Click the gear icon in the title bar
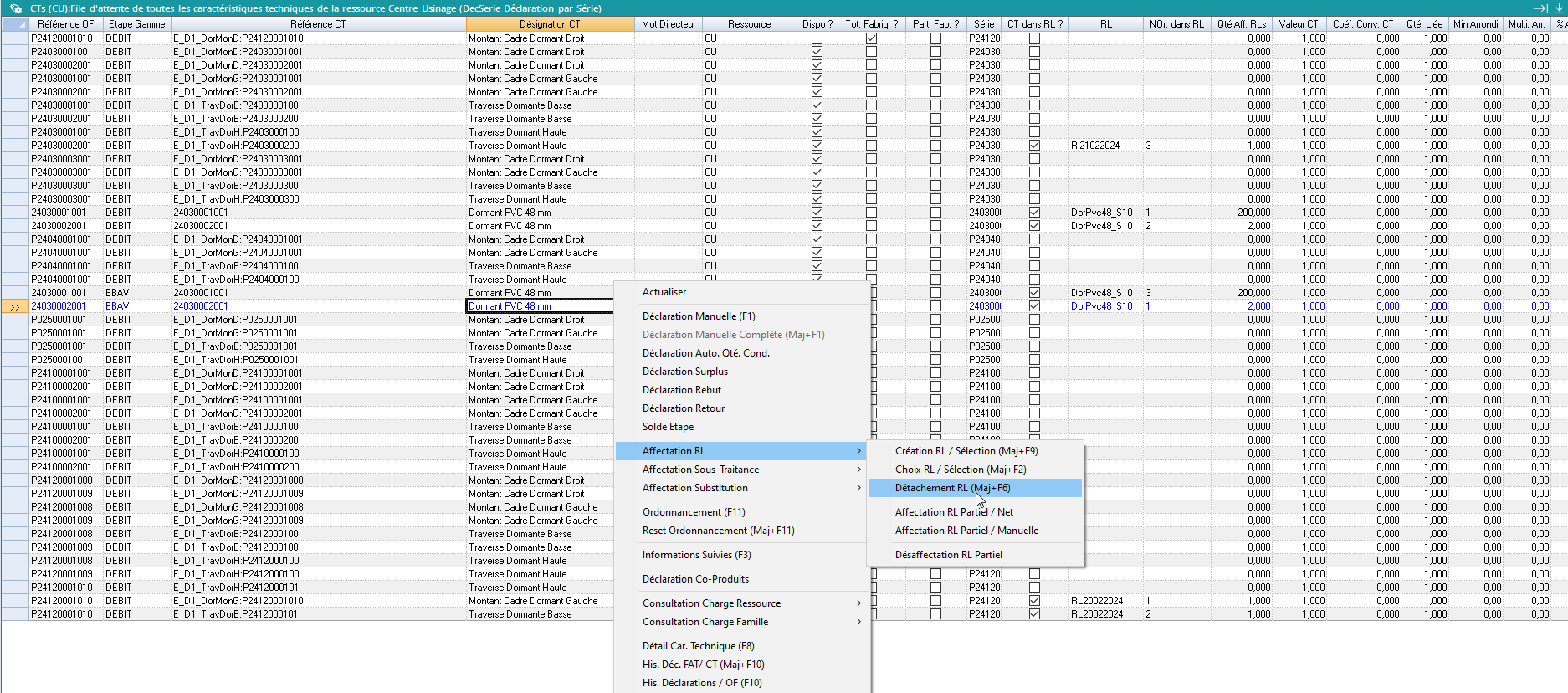Viewport: 1568px width, 693px height. tap(15, 8)
